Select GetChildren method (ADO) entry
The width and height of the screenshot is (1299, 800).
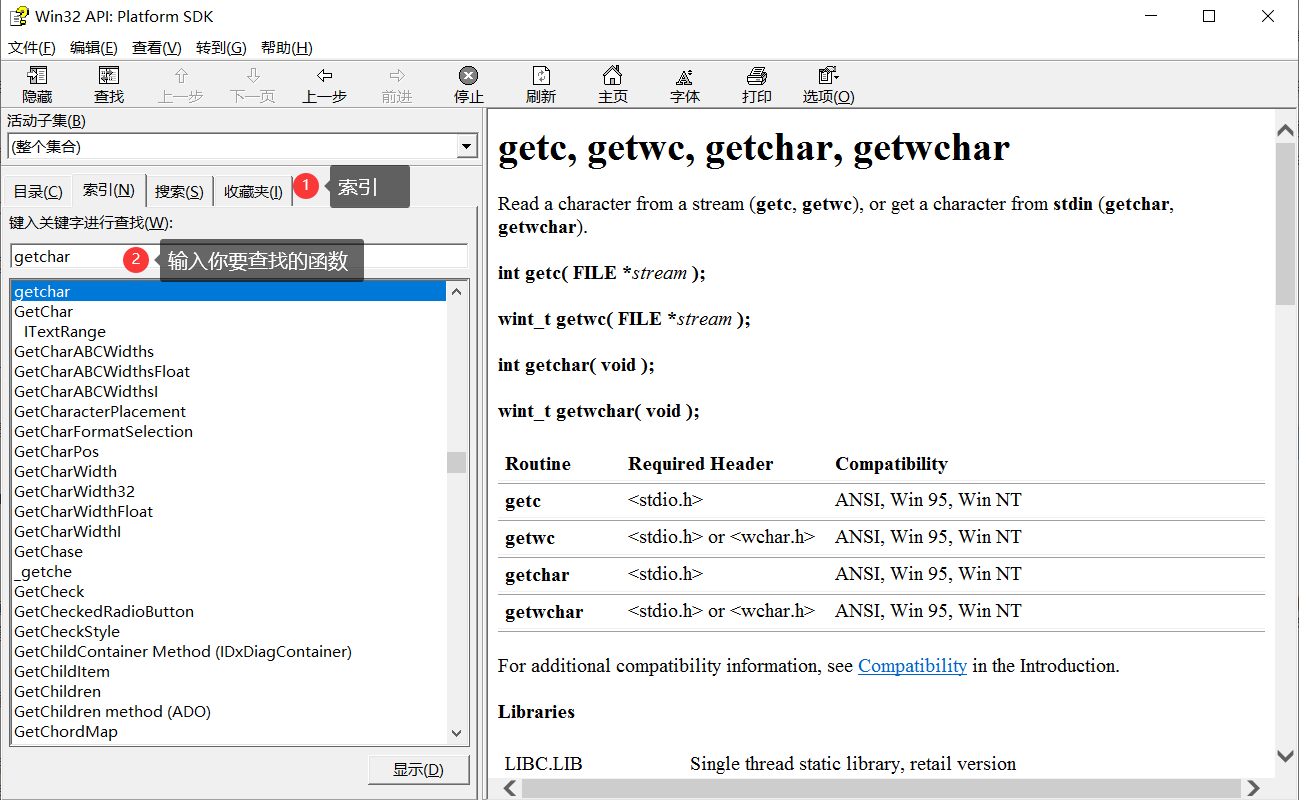113,712
